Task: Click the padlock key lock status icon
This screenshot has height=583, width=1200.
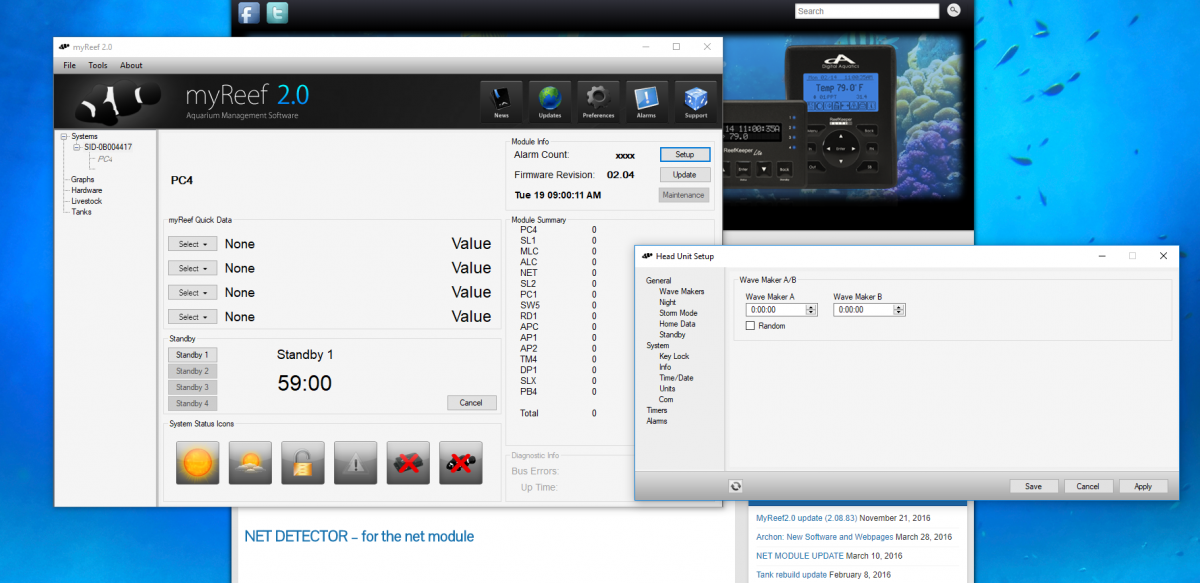Action: click(x=302, y=463)
